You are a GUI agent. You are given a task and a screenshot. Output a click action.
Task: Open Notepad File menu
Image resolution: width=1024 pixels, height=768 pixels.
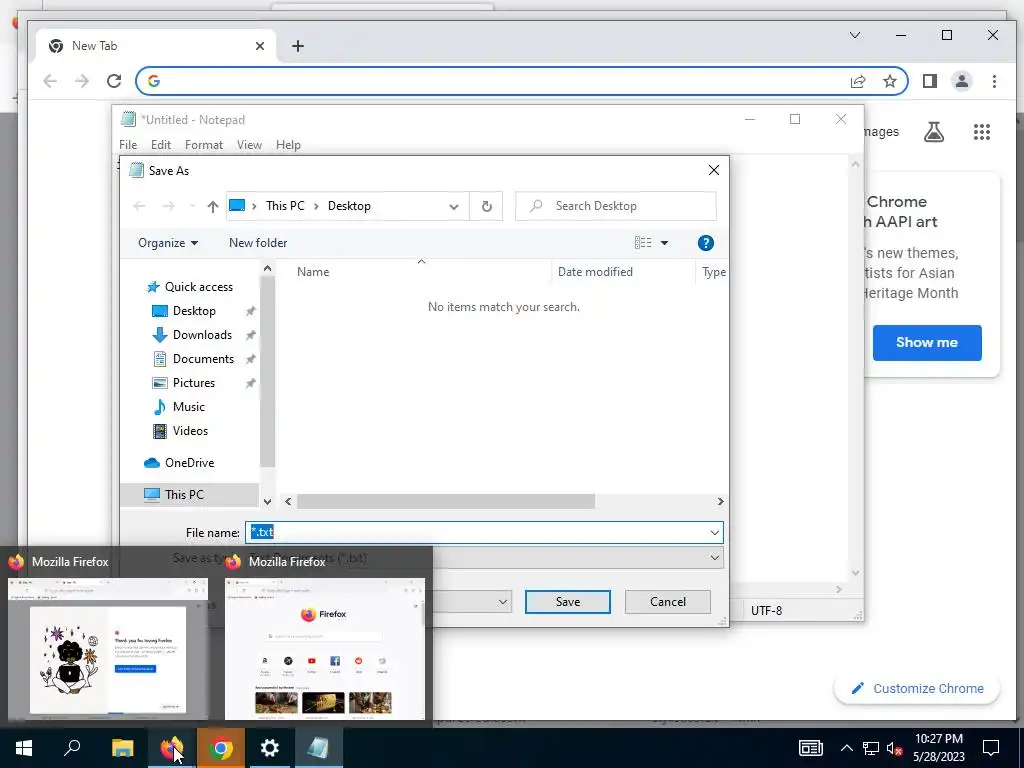tap(128, 145)
